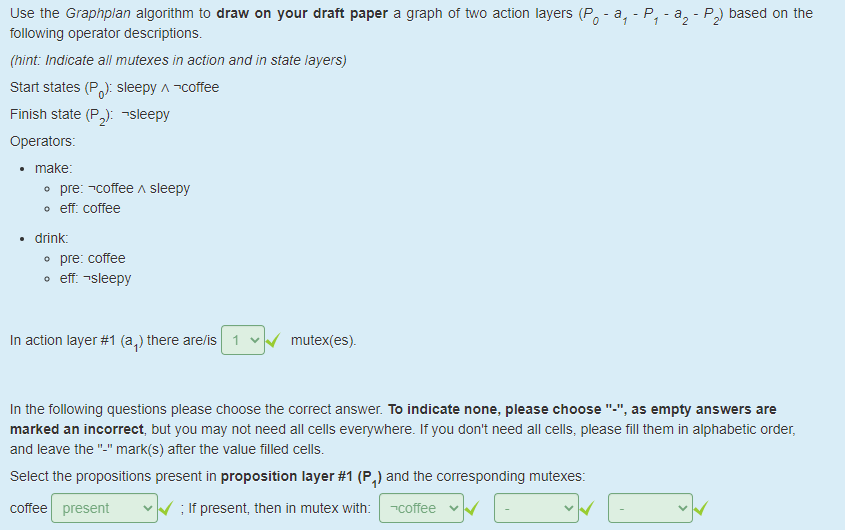Click the checkmark after the last '-' dropdown

[x=701, y=508]
